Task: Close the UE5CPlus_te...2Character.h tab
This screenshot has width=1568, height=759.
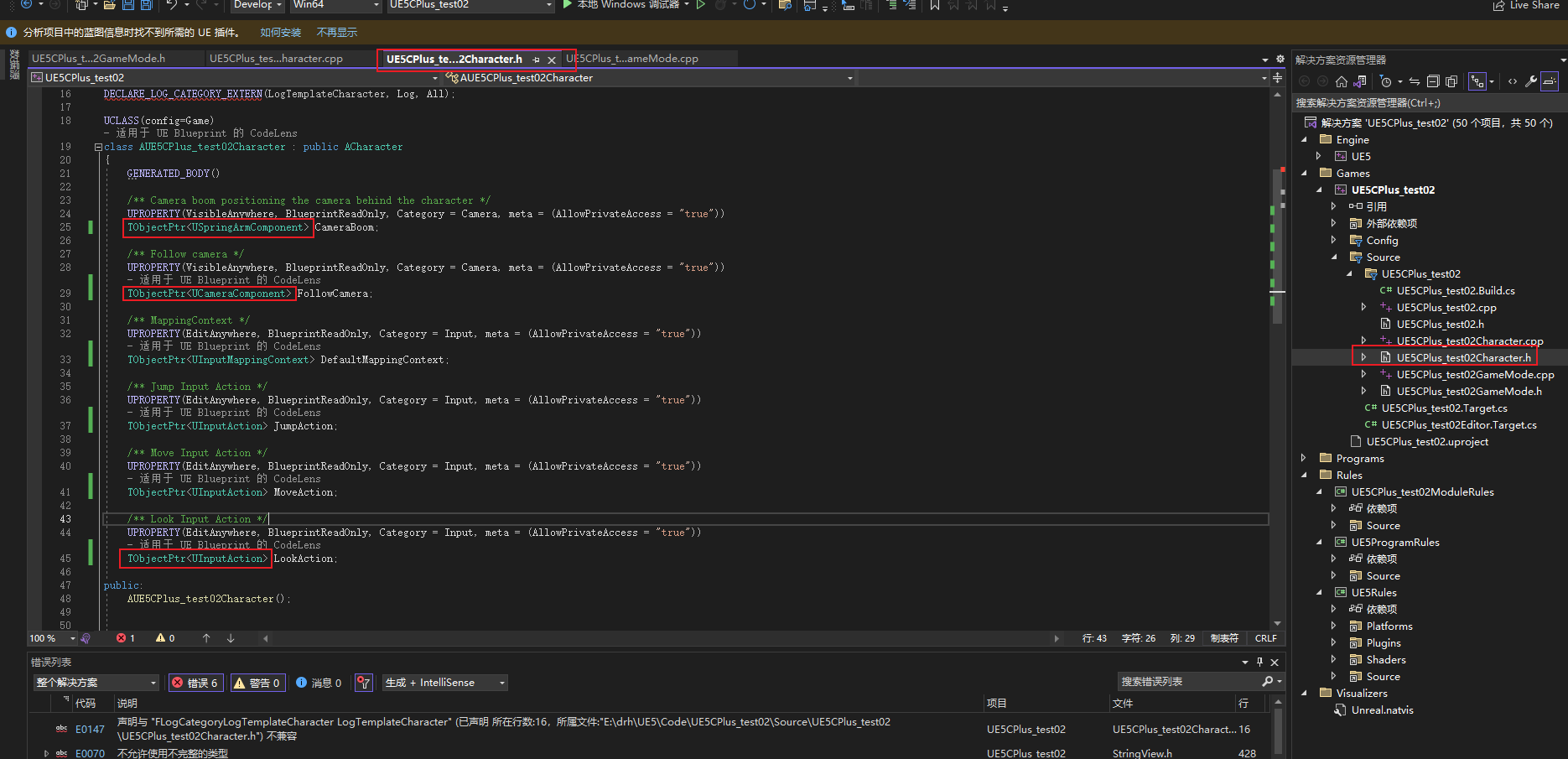Action: click(x=552, y=60)
